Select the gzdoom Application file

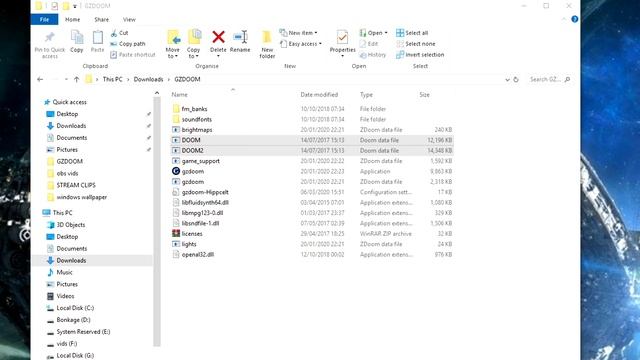(x=312, y=171)
